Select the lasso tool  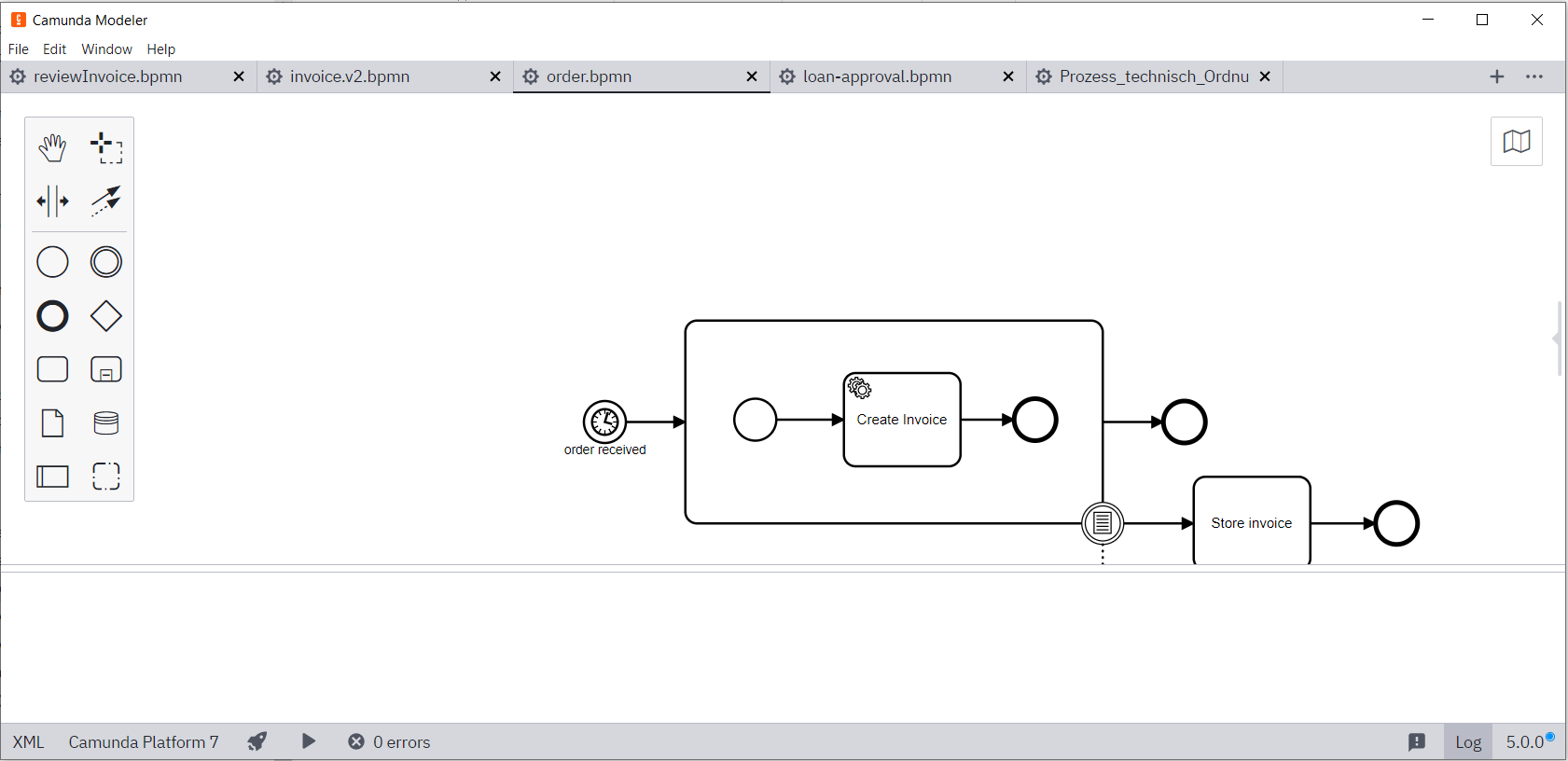106,147
